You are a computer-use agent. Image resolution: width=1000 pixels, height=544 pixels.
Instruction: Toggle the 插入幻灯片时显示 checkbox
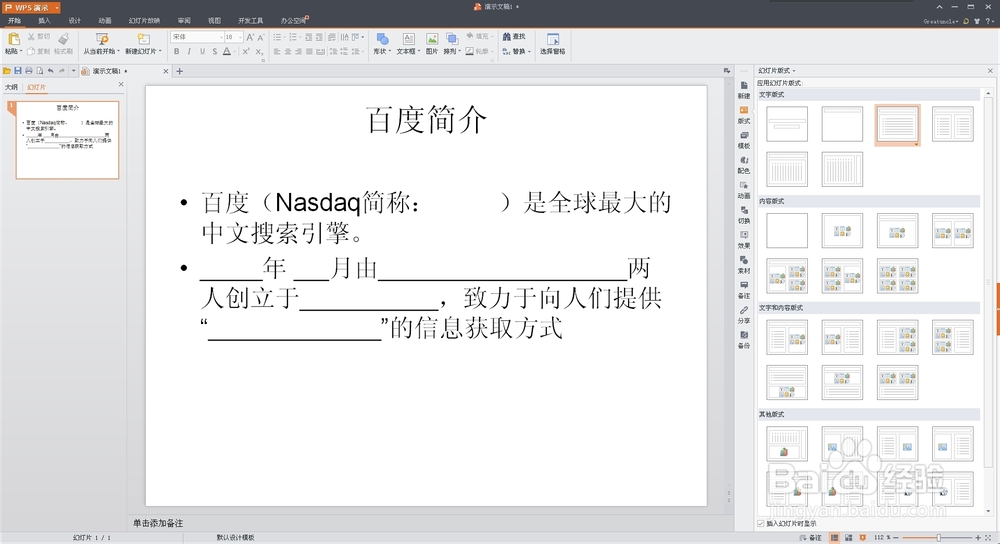click(x=761, y=524)
